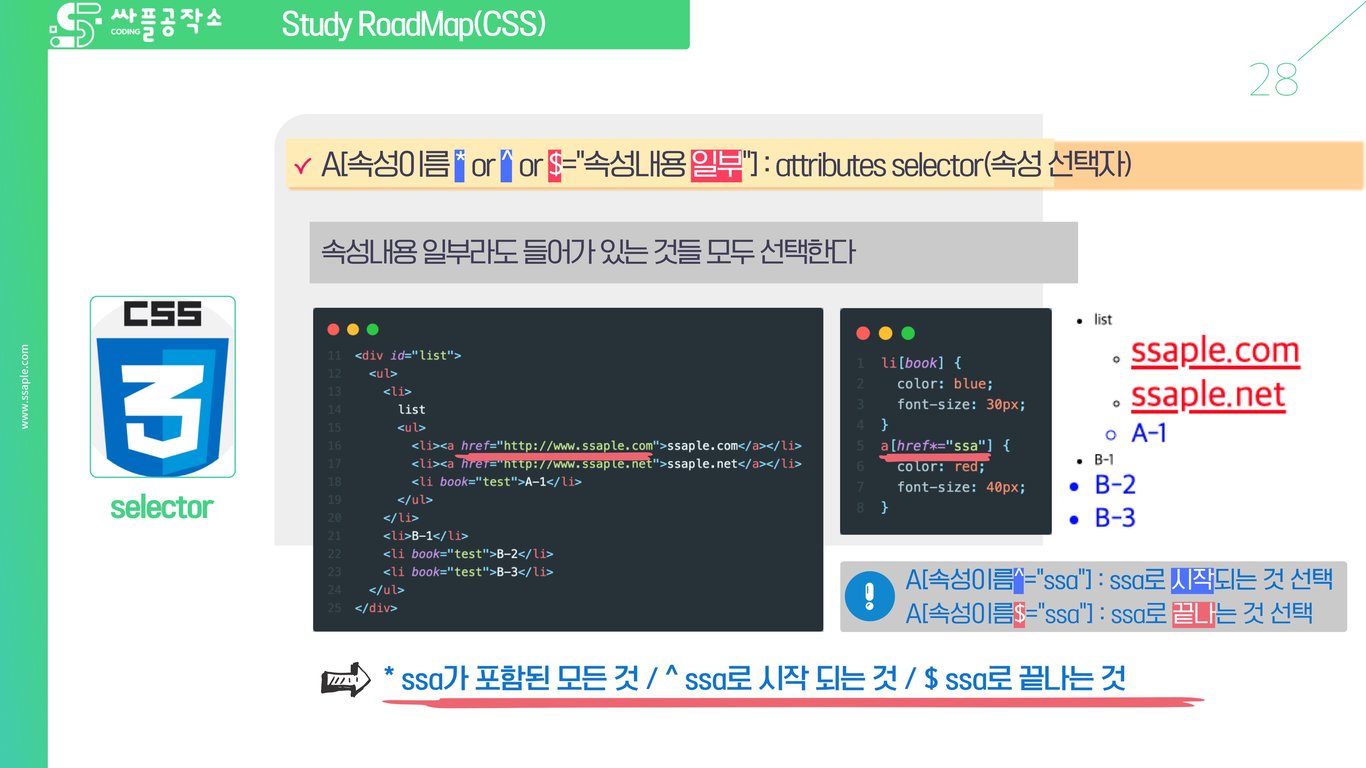Open the ssaple.net link
The image size is (1366, 768).
[1207, 395]
